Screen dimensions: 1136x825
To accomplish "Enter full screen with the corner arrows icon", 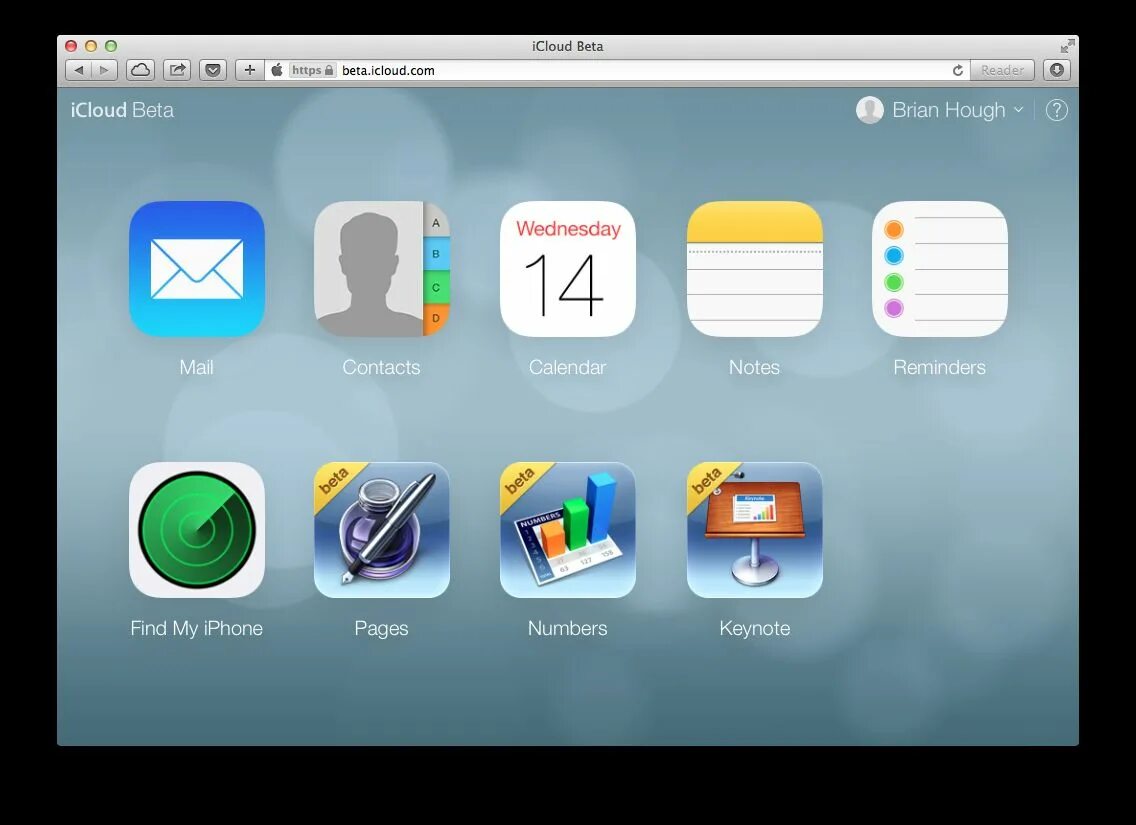I will pyautogui.click(x=1066, y=46).
